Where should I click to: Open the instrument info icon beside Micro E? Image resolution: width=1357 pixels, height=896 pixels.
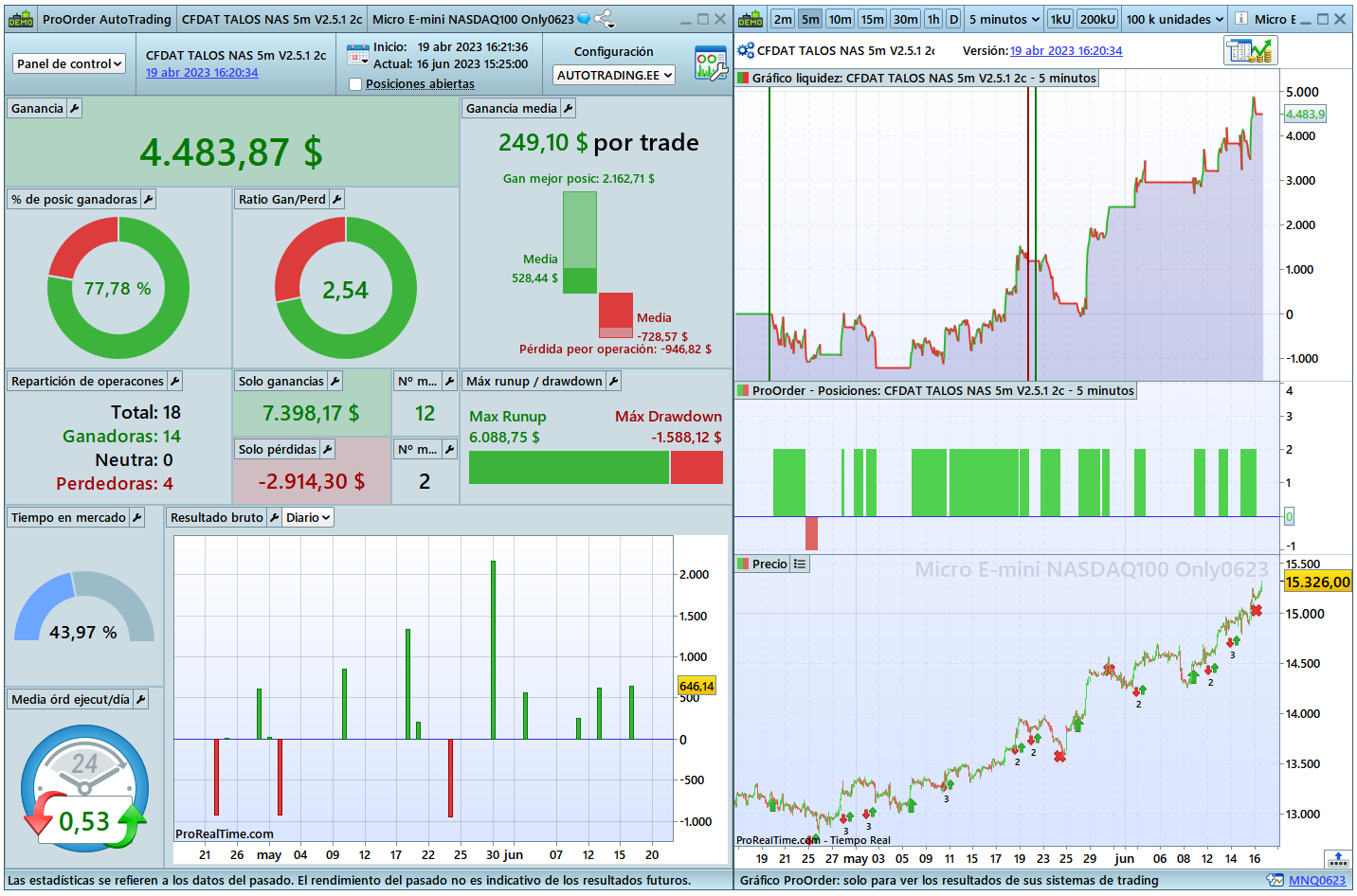[1240, 19]
